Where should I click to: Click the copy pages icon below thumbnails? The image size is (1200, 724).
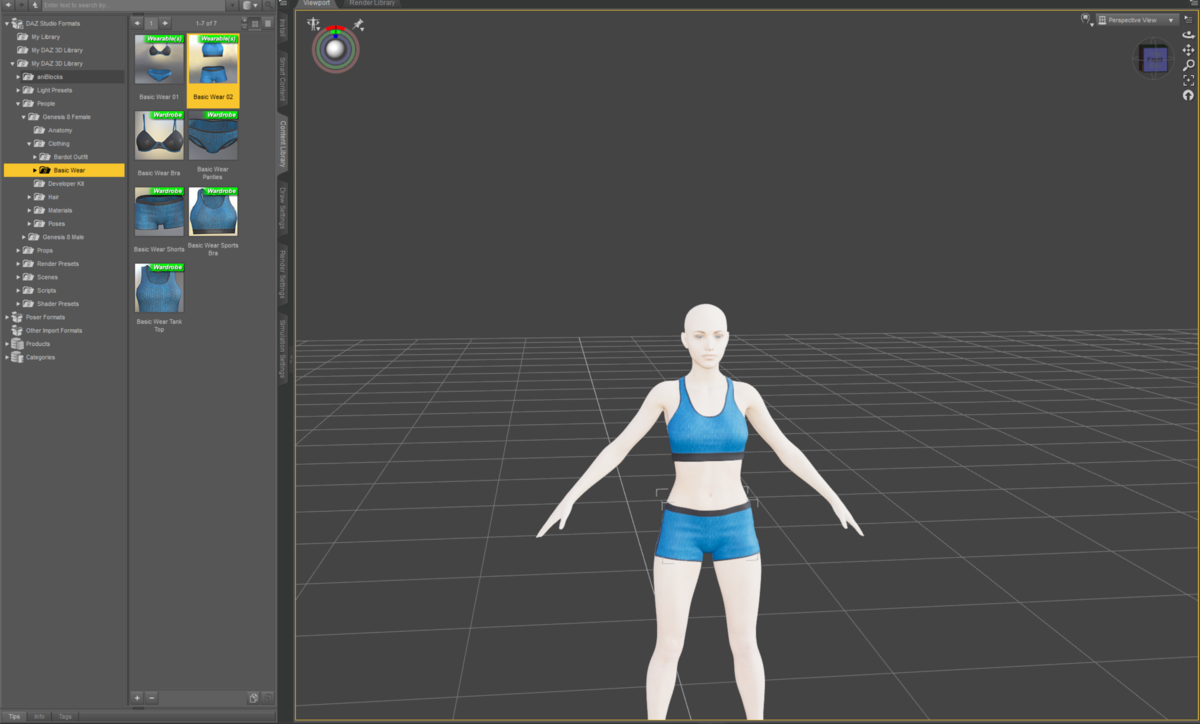pos(254,697)
